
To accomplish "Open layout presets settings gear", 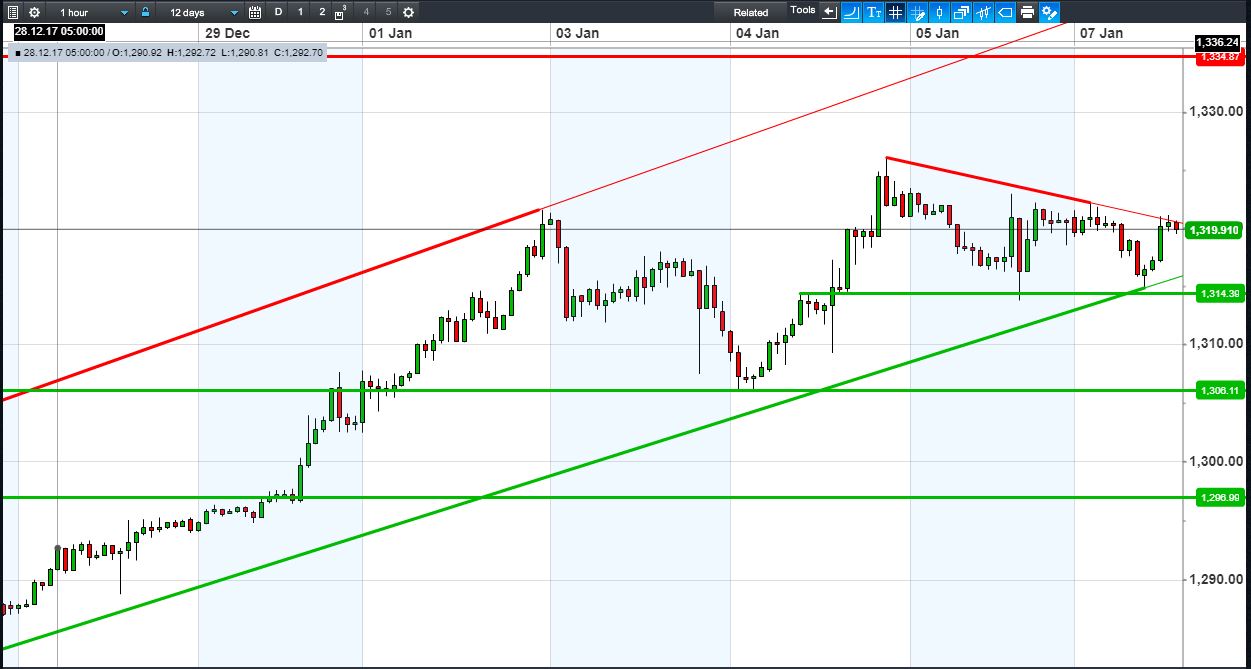I will pos(408,12).
